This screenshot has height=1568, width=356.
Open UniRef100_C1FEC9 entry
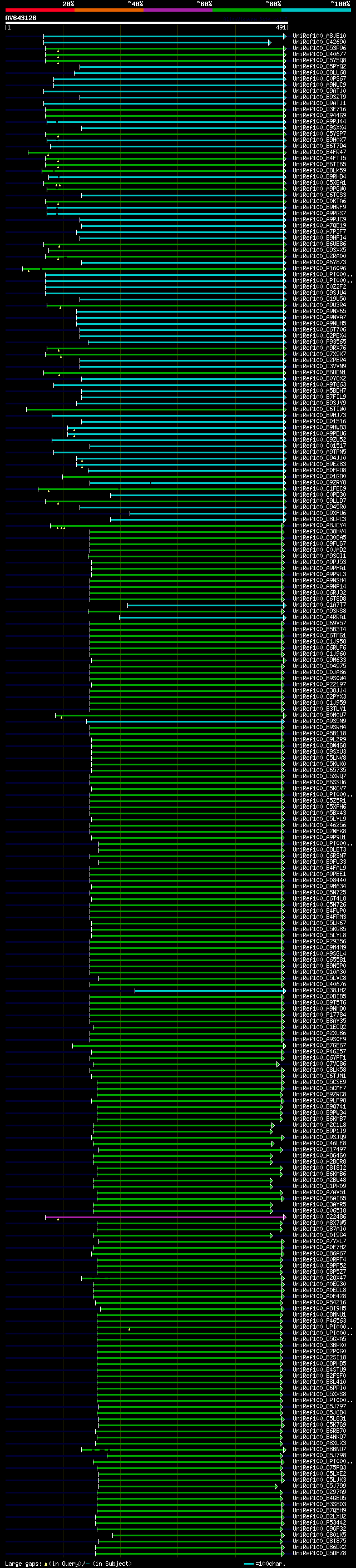pyautogui.click(x=319, y=489)
